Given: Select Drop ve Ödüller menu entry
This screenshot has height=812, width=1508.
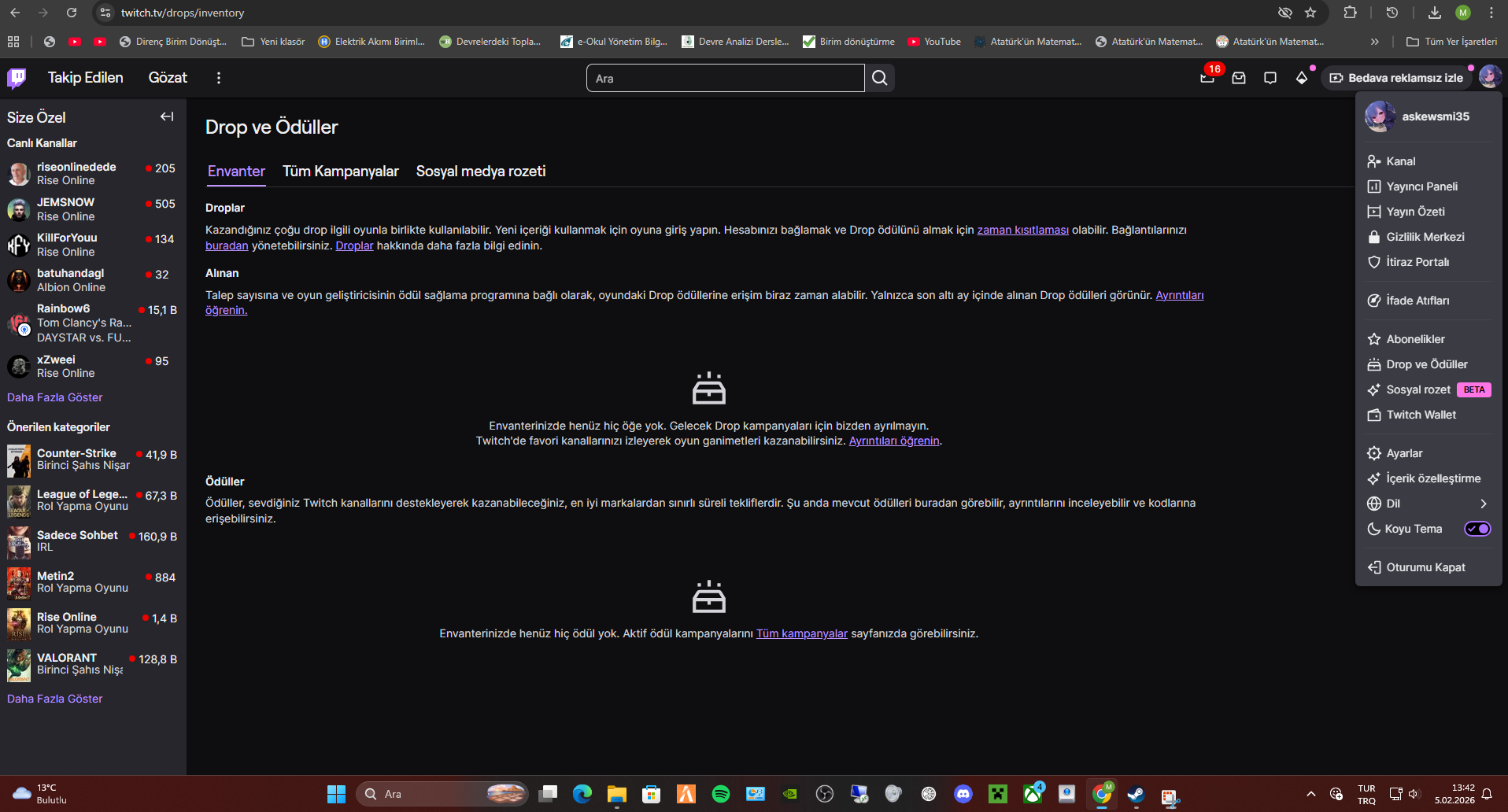Looking at the screenshot, I should point(1429,364).
